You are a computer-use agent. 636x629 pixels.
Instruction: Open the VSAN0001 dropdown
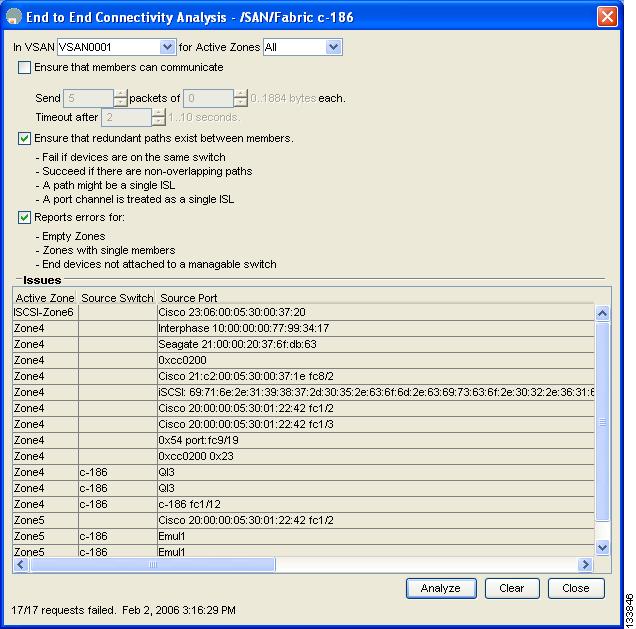(x=167, y=47)
